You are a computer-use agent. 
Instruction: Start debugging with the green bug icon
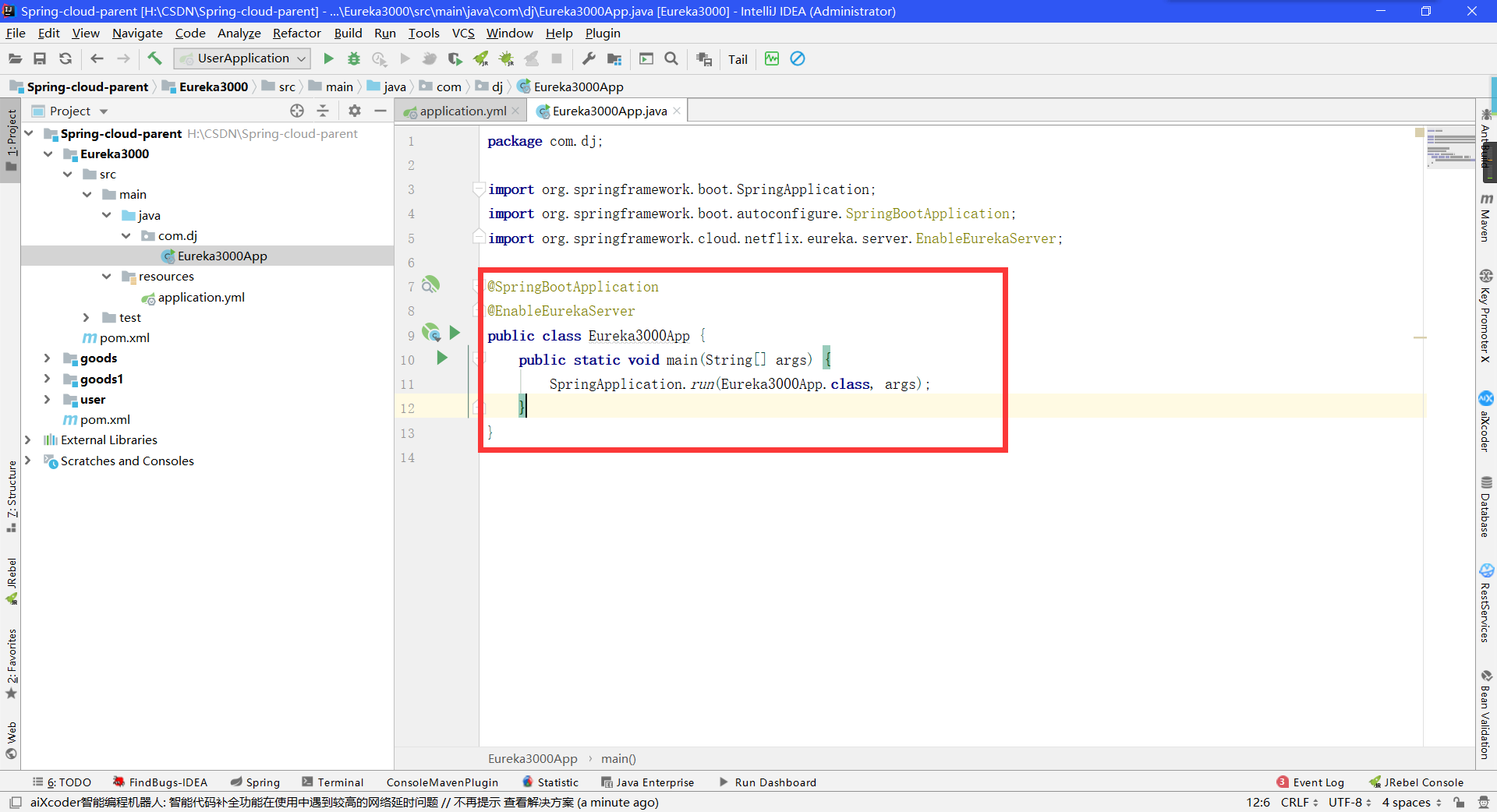tap(354, 58)
